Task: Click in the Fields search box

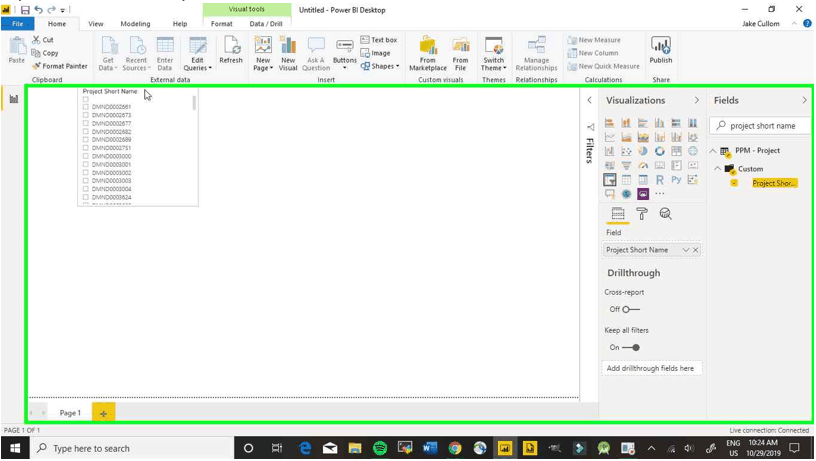Action: 760,125
